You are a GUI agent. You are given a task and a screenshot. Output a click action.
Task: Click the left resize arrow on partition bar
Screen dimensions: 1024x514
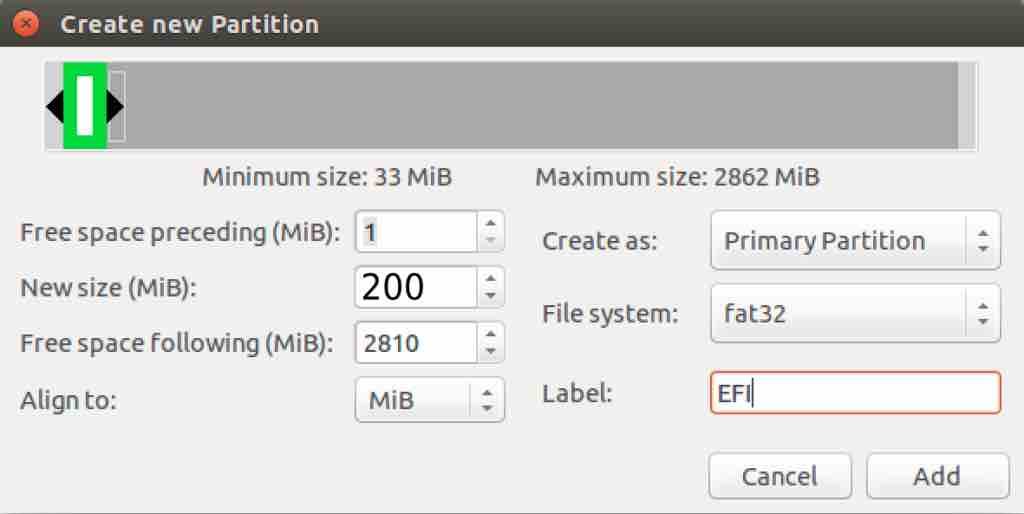55,106
